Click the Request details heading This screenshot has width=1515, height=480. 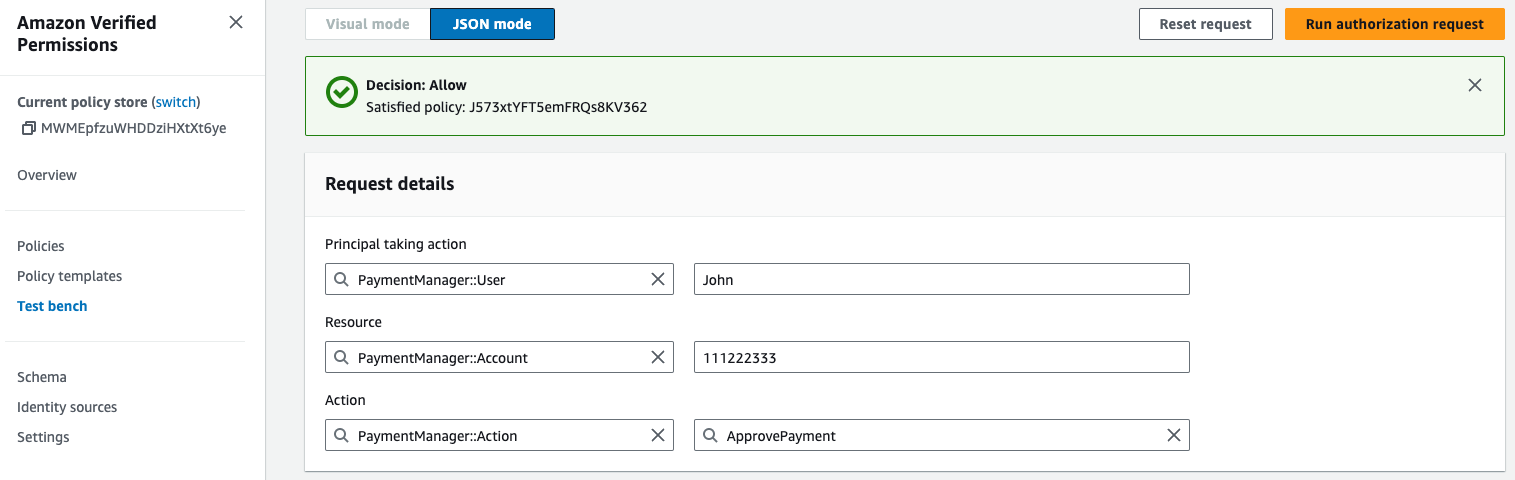point(390,184)
